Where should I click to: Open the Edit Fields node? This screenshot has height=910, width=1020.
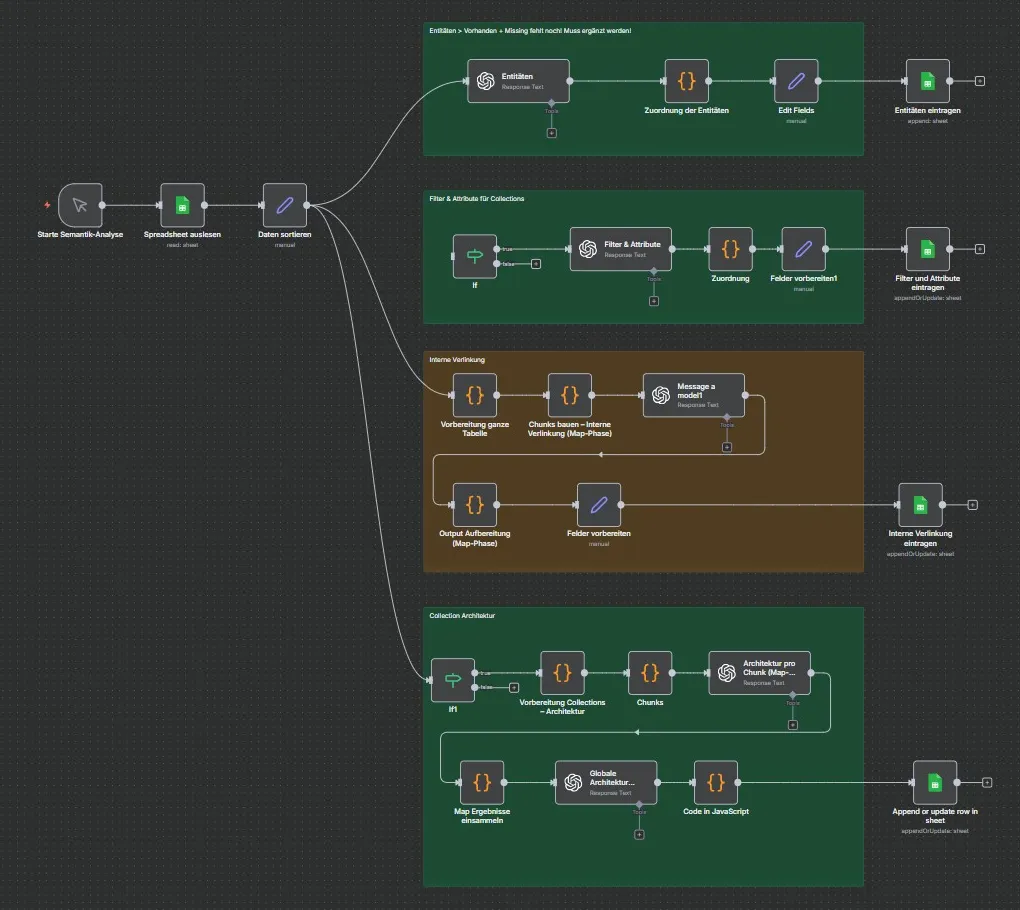pyautogui.click(x=796, y=81)
